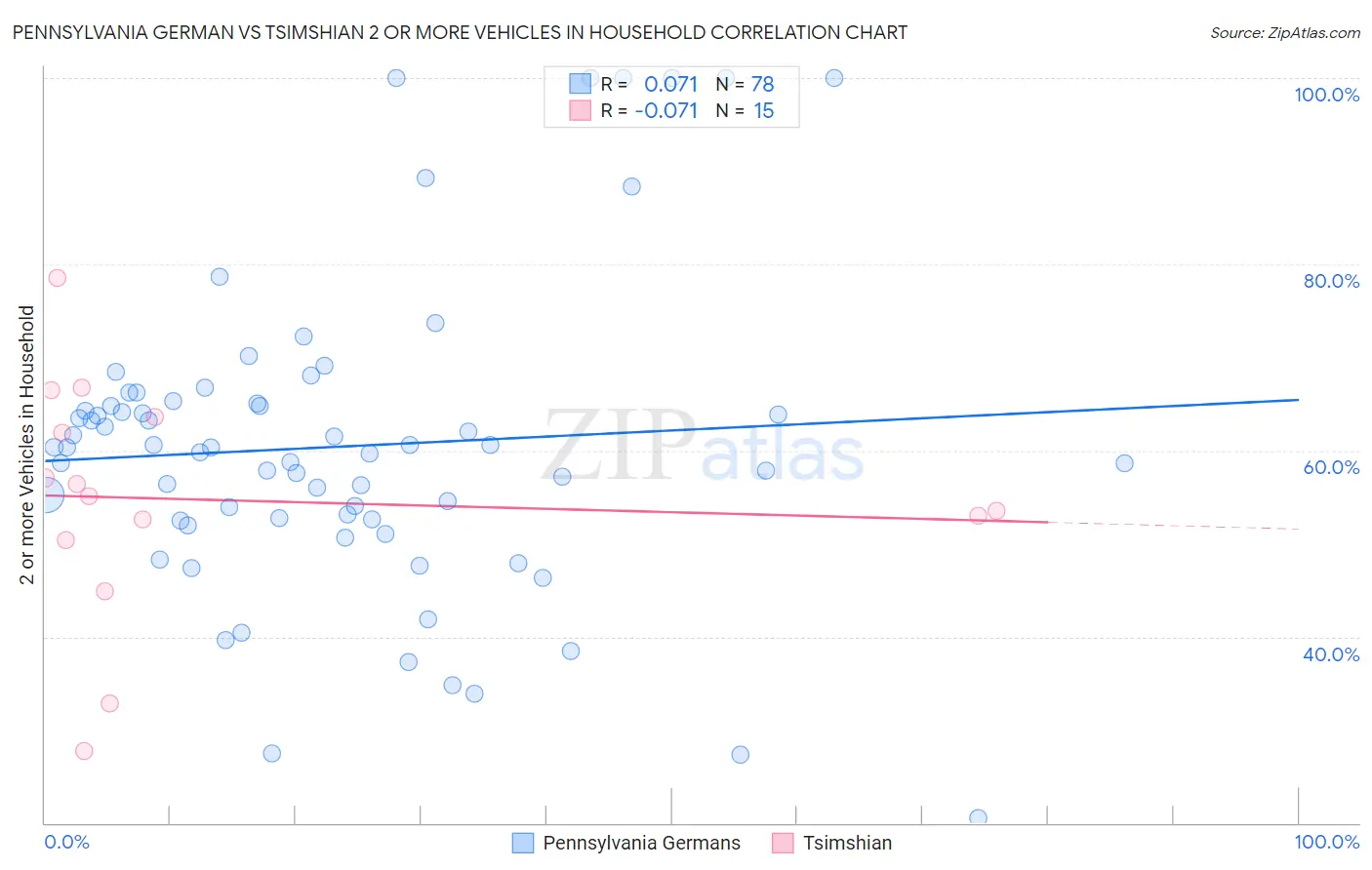Click the blue trend line

[671, 429]
